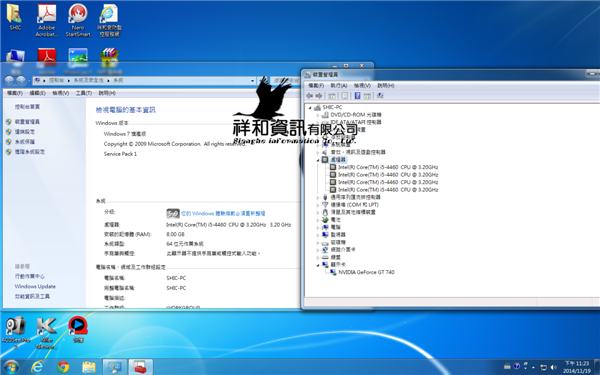This screenshot has height=375, width=600.
Task: Click Properties sheet icon in Device Manager toolbar
Action: (344, 96)
